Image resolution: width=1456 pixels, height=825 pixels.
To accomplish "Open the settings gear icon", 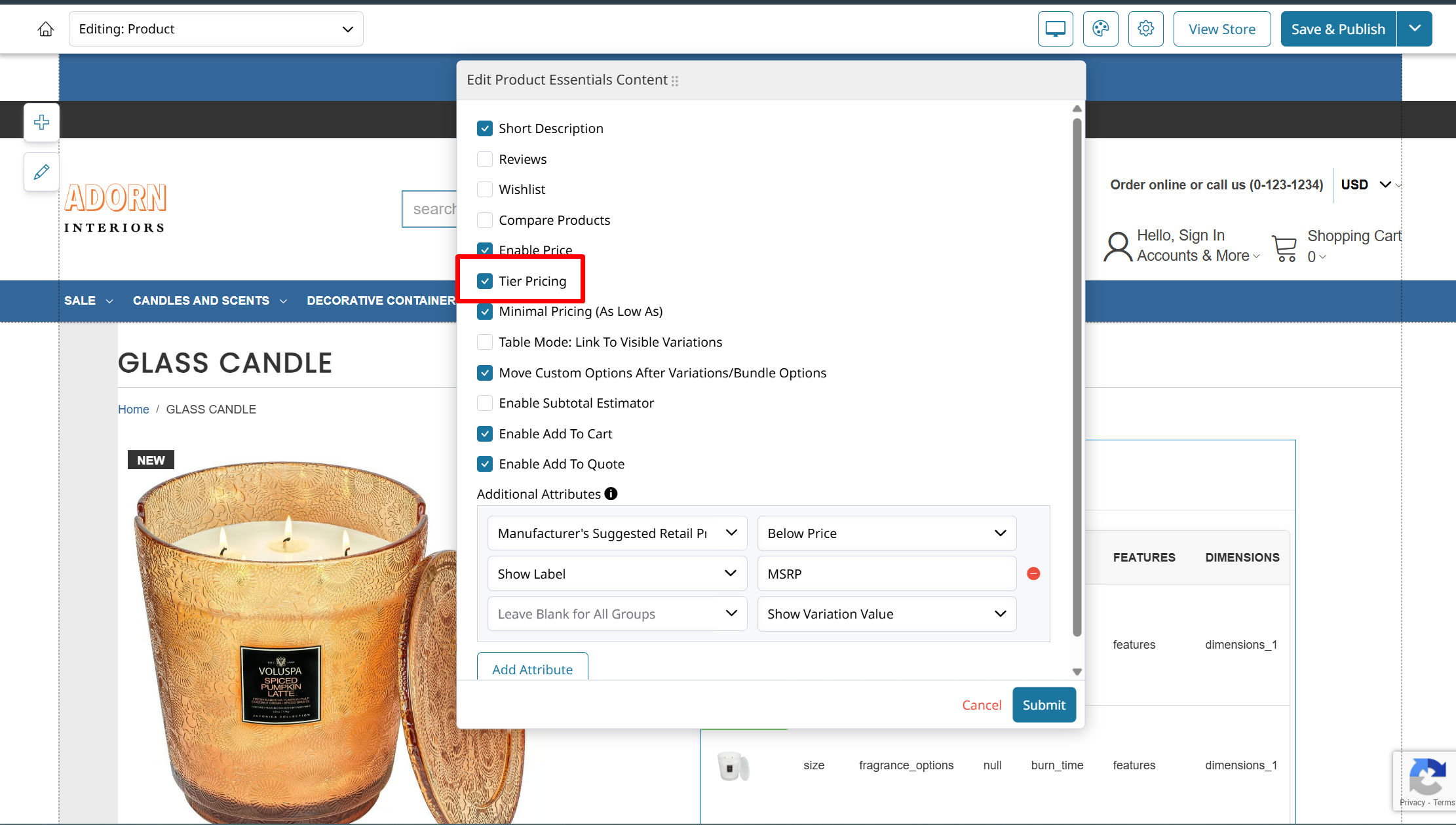I will 1145,29.
